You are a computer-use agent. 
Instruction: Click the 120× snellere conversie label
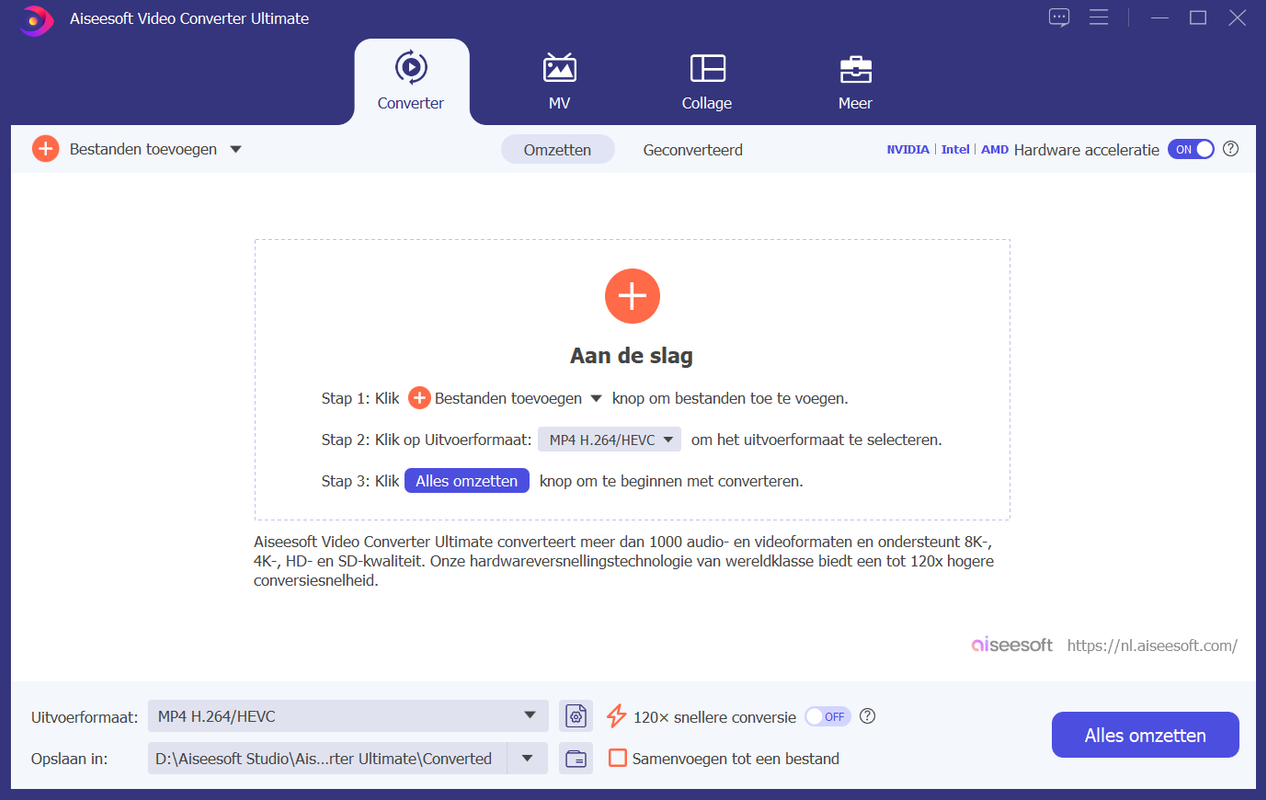point(714,716)
